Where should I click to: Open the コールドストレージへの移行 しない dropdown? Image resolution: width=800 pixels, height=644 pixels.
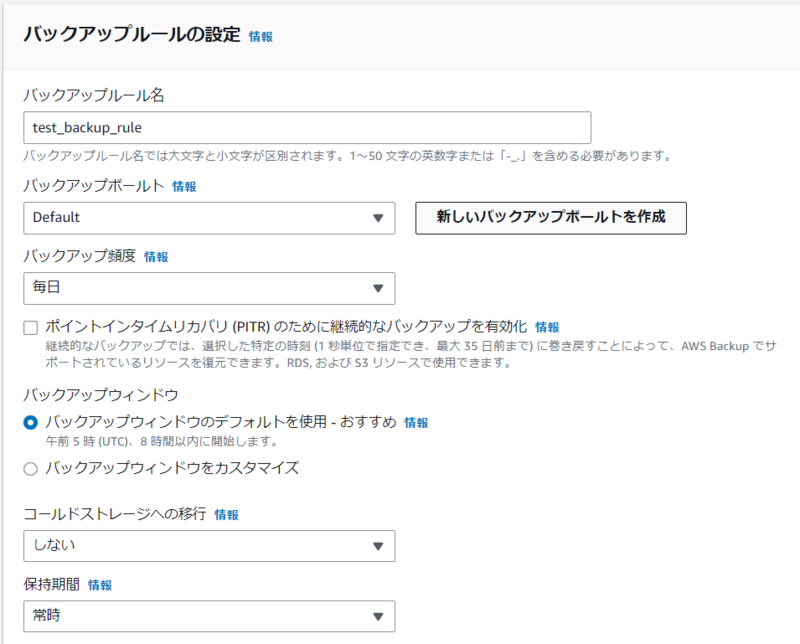click(x=209, y=546)
